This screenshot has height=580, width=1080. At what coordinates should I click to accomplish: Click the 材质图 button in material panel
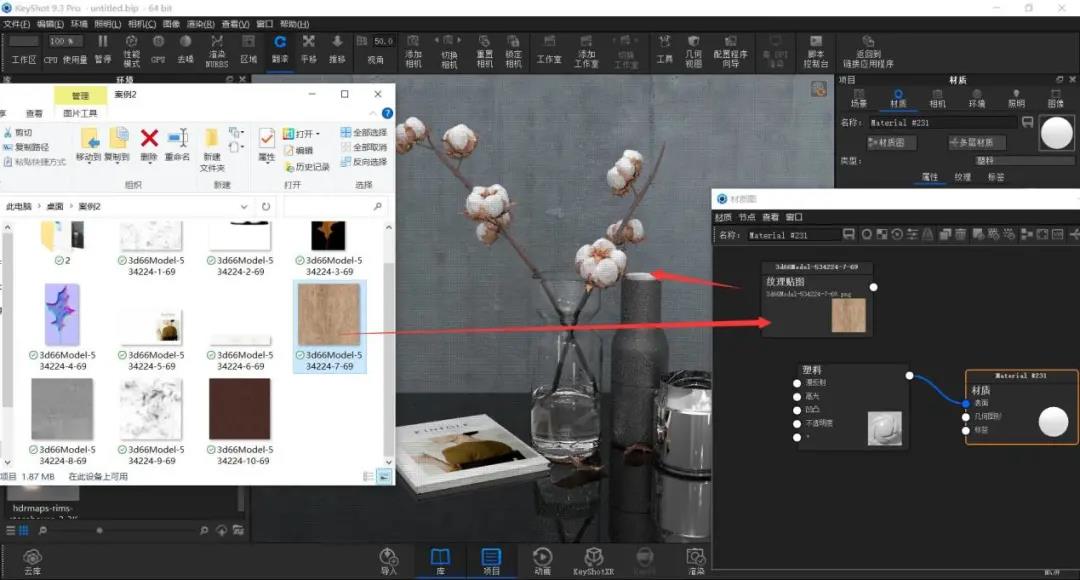[891, 143]
